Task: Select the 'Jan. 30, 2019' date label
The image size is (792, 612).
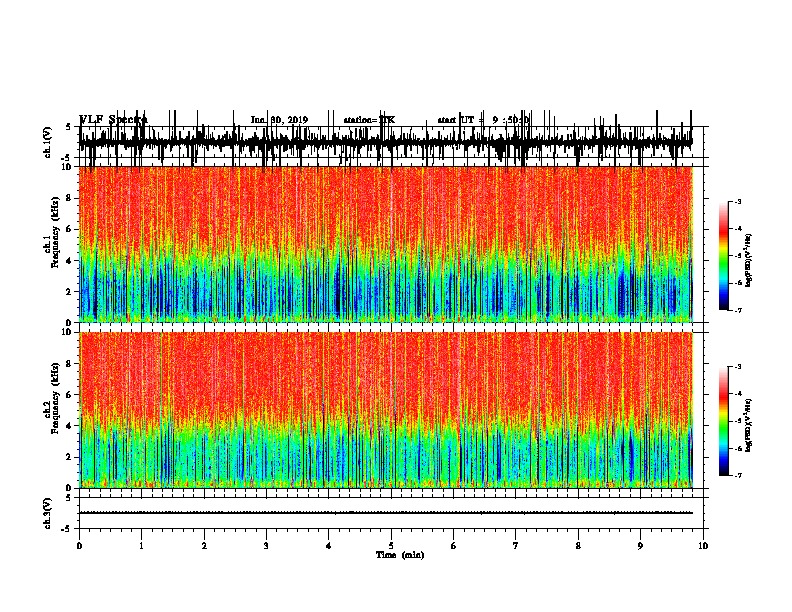Action: tap(279, 120)
